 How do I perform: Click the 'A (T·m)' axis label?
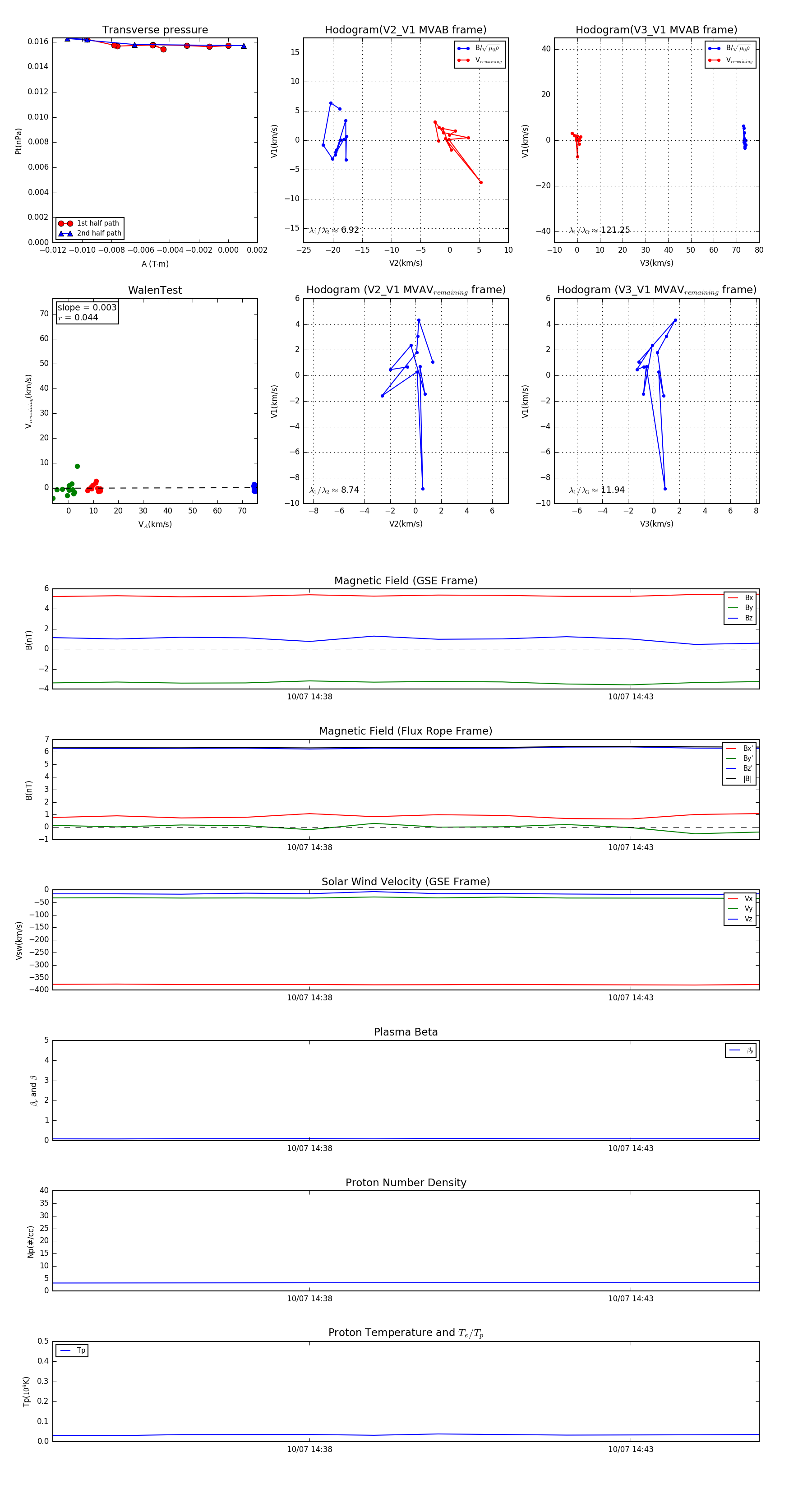pos(155,264)
